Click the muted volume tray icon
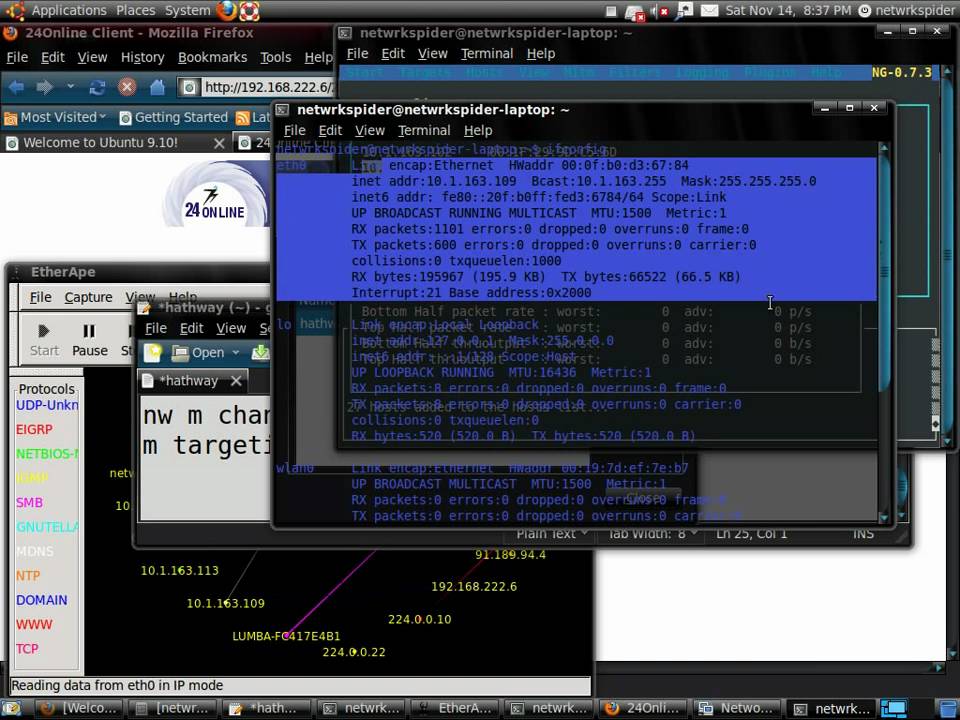This screenshot has height=720, width=960. (660, 10)
